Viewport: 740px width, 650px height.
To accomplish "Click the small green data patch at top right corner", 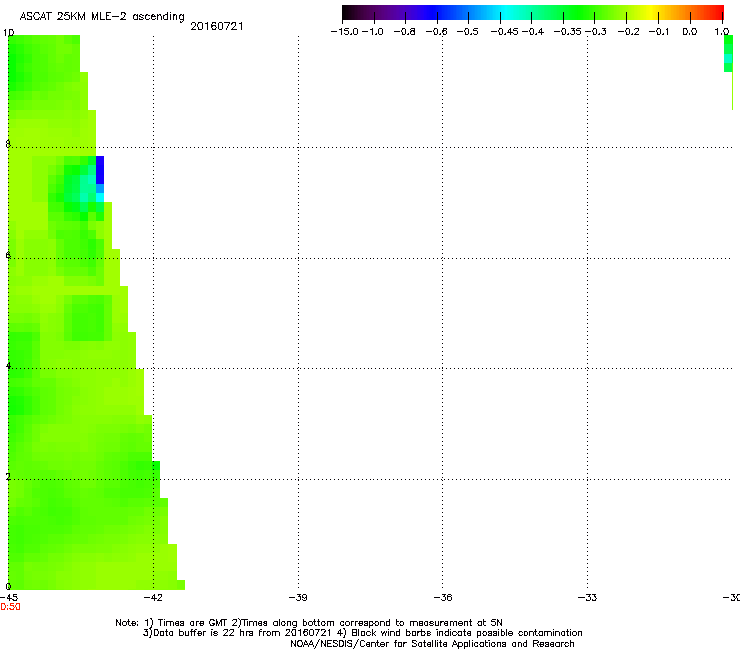I will (x=728, y=53).
